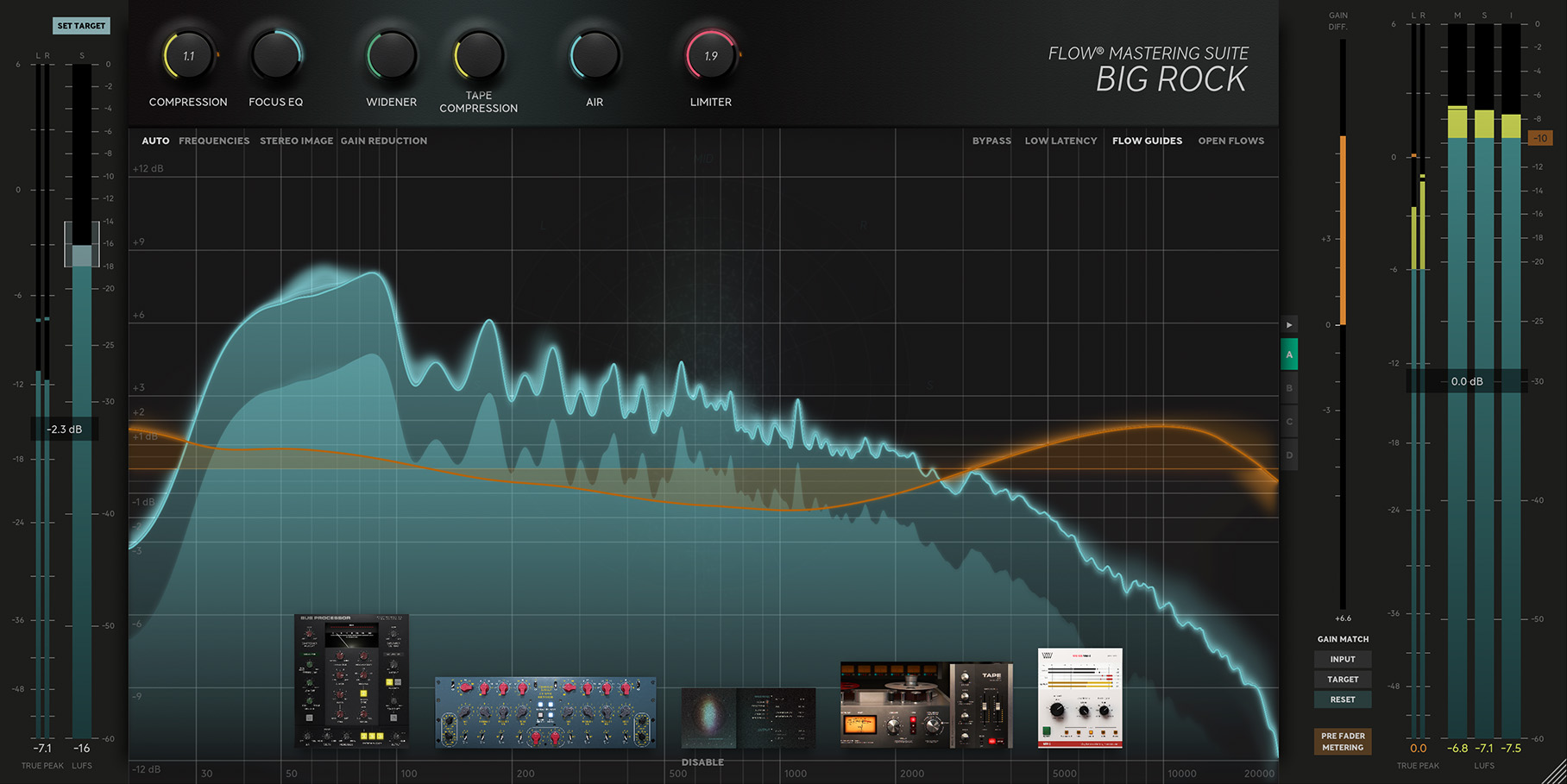Viewport: 1567px width, 784px height.
Task: Click the Set Target button
Action: click(81, 26)
